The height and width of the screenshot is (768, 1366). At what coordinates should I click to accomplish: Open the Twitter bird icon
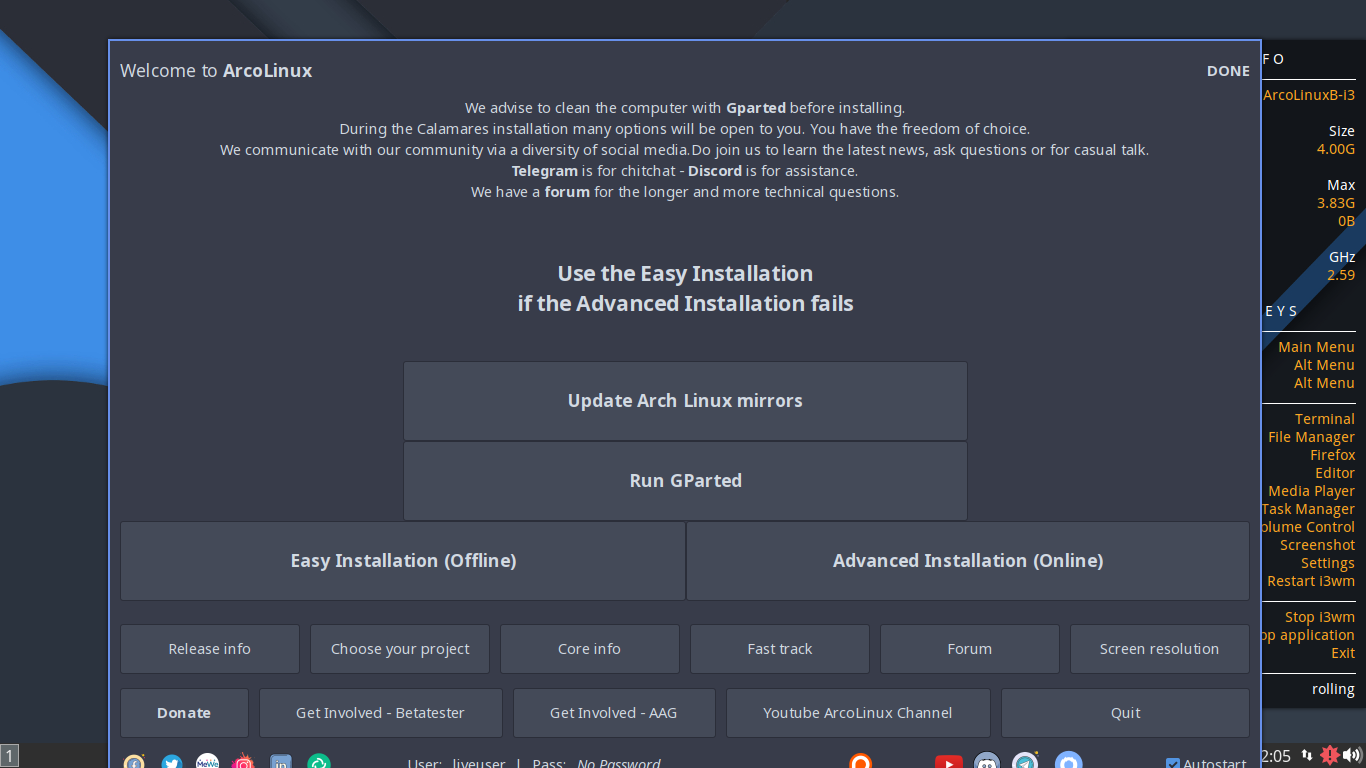point(171,763)
